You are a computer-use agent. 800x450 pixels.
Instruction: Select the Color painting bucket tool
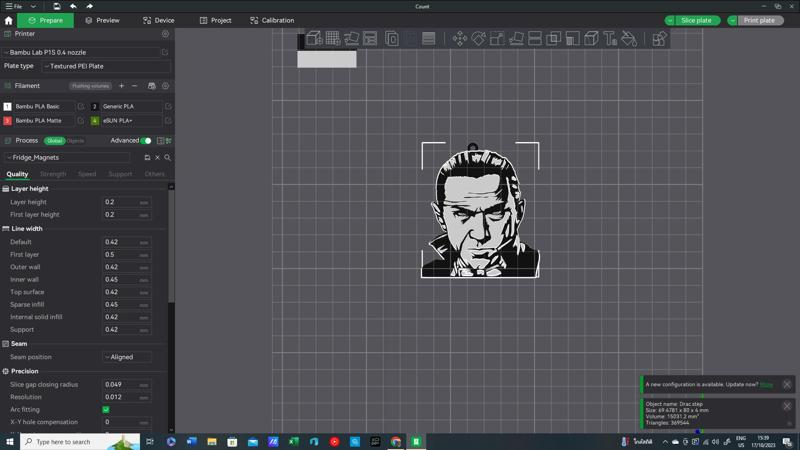(629, 39)
